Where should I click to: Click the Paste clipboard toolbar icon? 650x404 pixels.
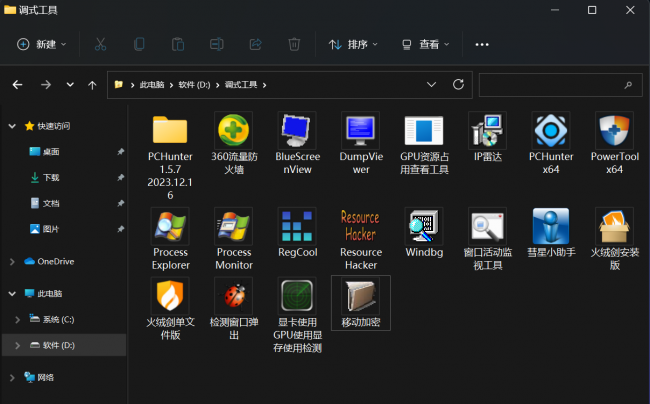point(178,44)
